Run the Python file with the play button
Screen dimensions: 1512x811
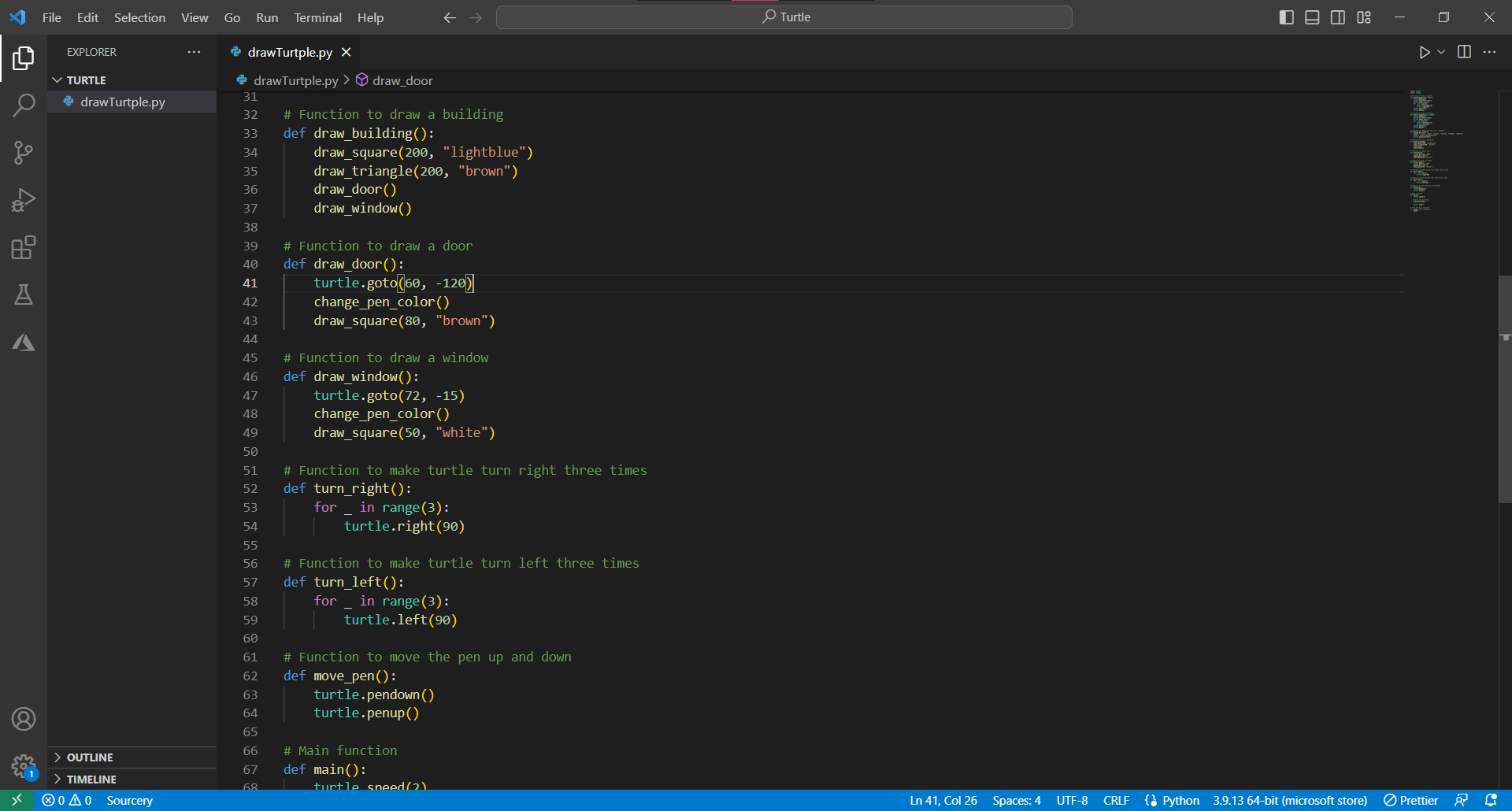pyautogui.click(x=1425, y=52)
